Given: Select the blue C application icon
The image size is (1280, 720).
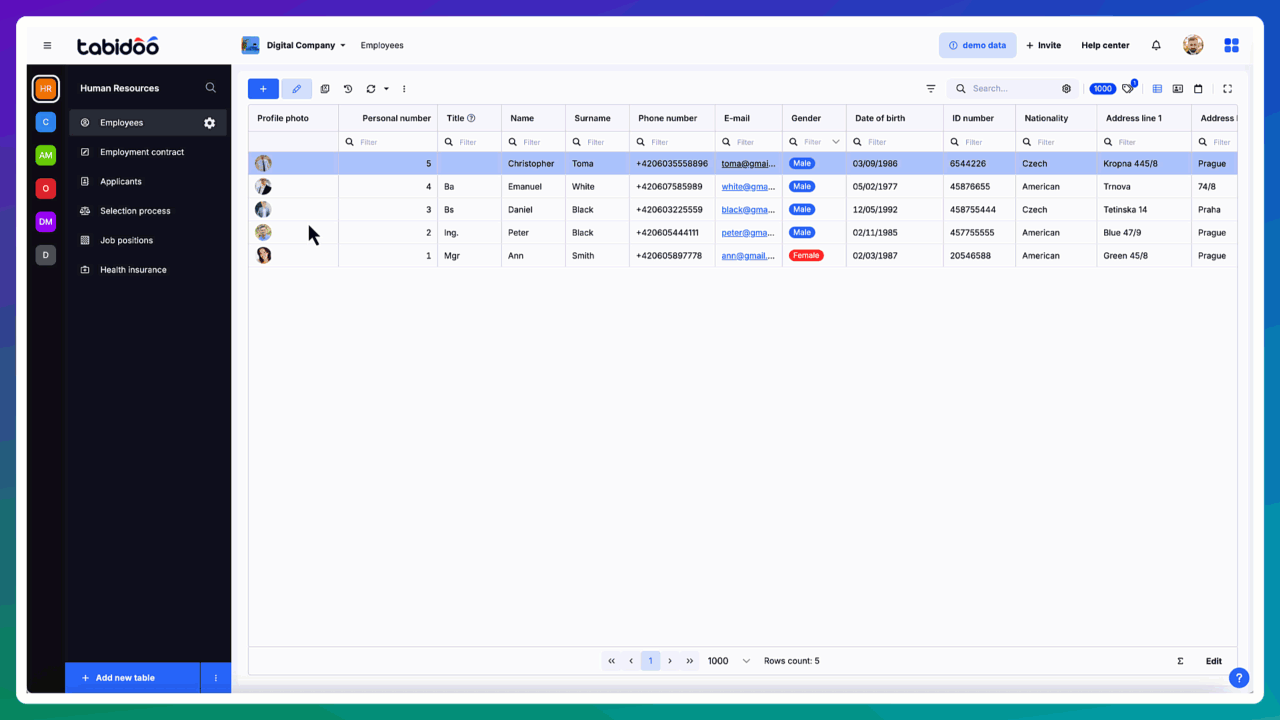Looking at the screenshot, I should pos(45,122).
